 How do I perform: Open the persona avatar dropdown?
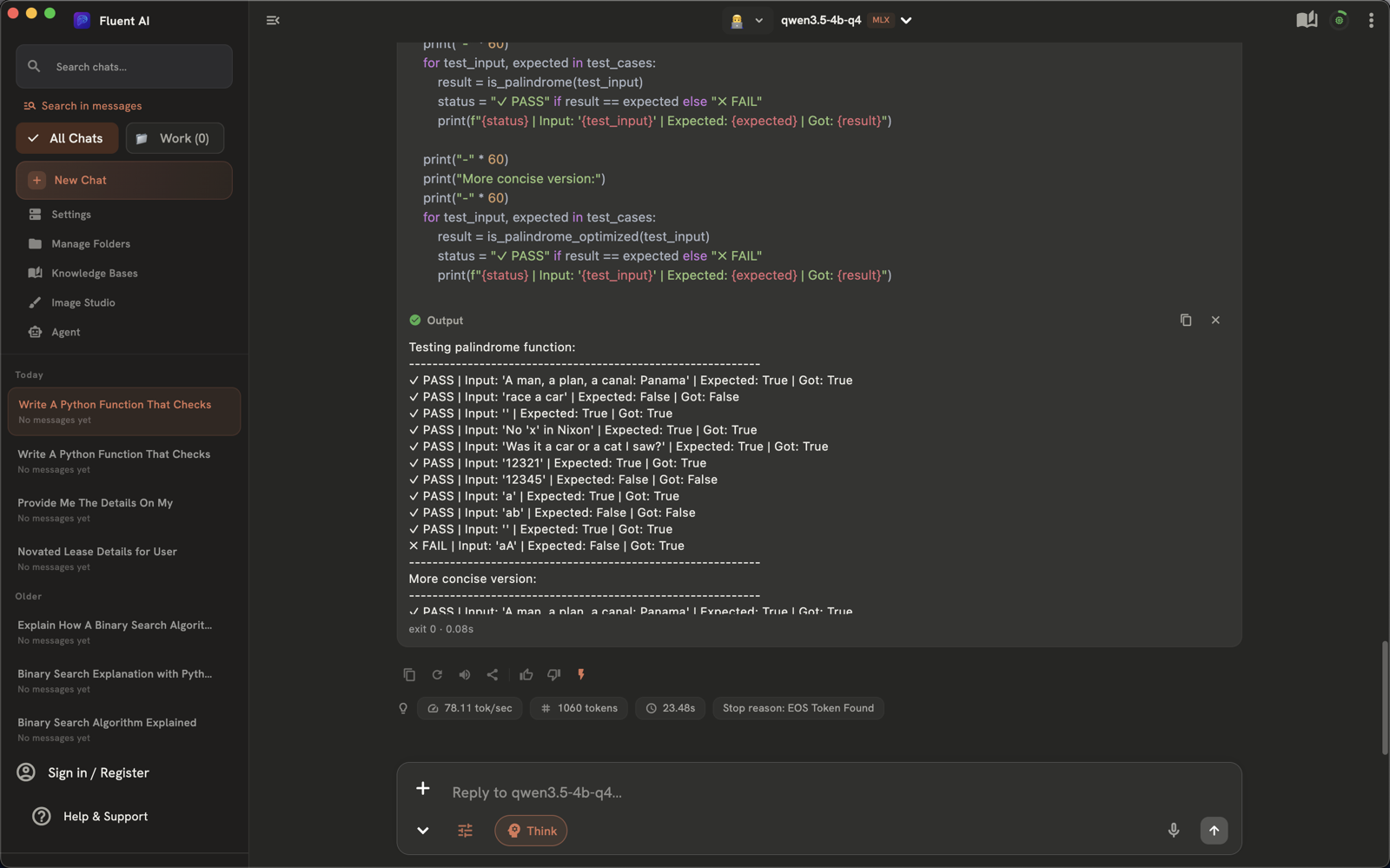coord(746,21)
